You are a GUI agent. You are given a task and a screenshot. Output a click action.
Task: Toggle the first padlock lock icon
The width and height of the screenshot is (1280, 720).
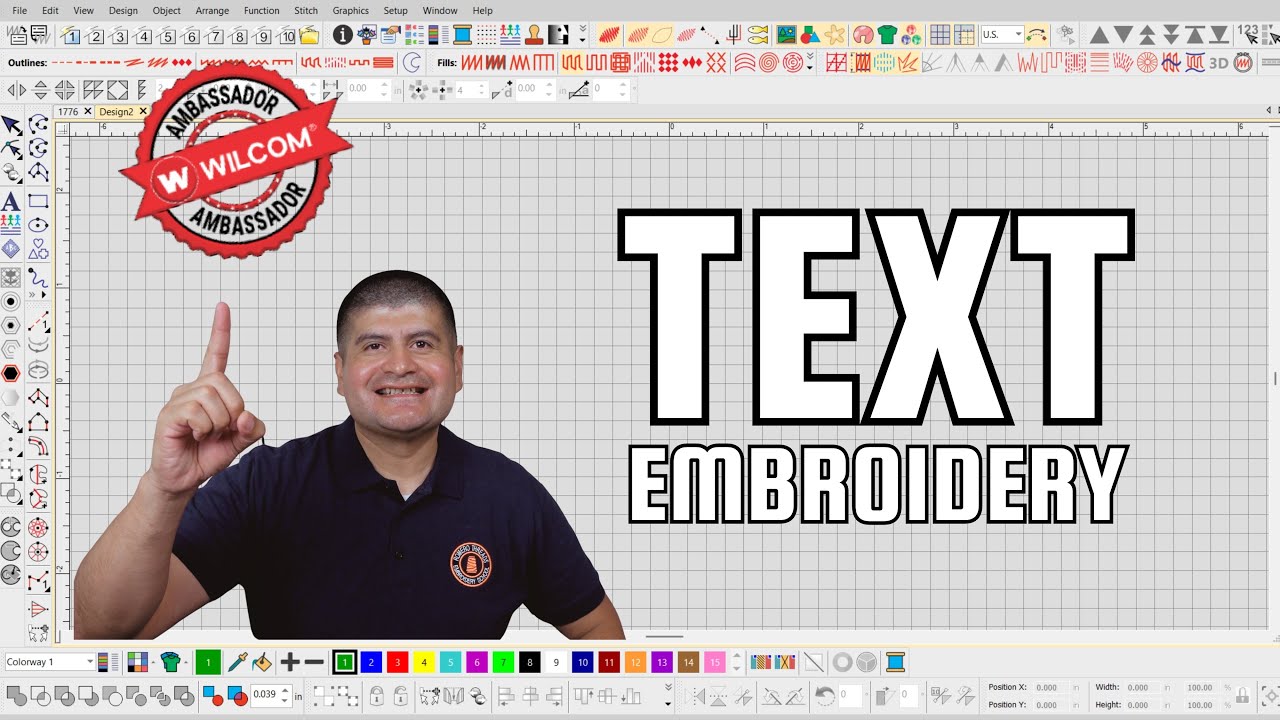[377, 695]
